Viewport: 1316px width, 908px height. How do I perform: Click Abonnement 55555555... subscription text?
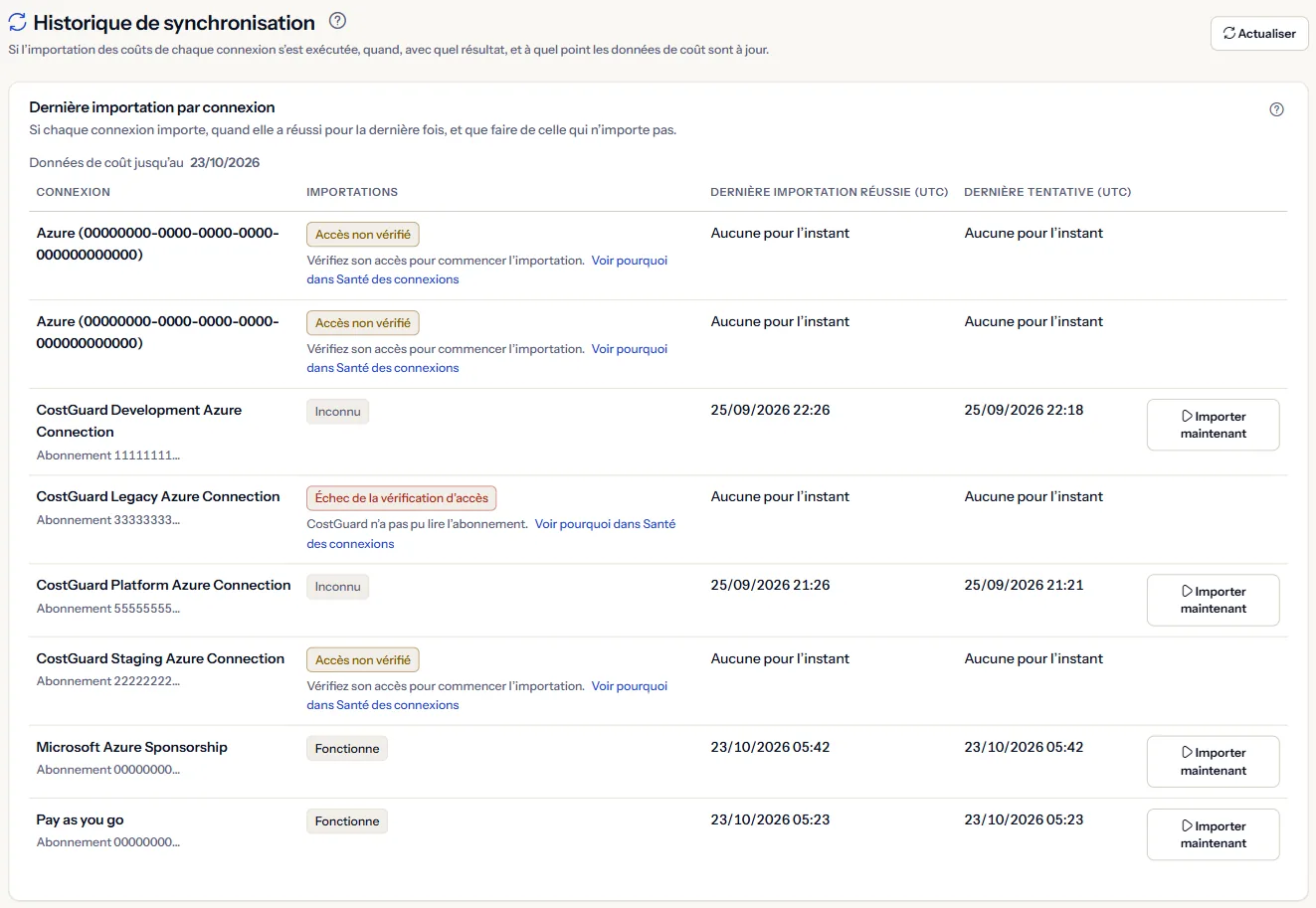pos(108,609)
